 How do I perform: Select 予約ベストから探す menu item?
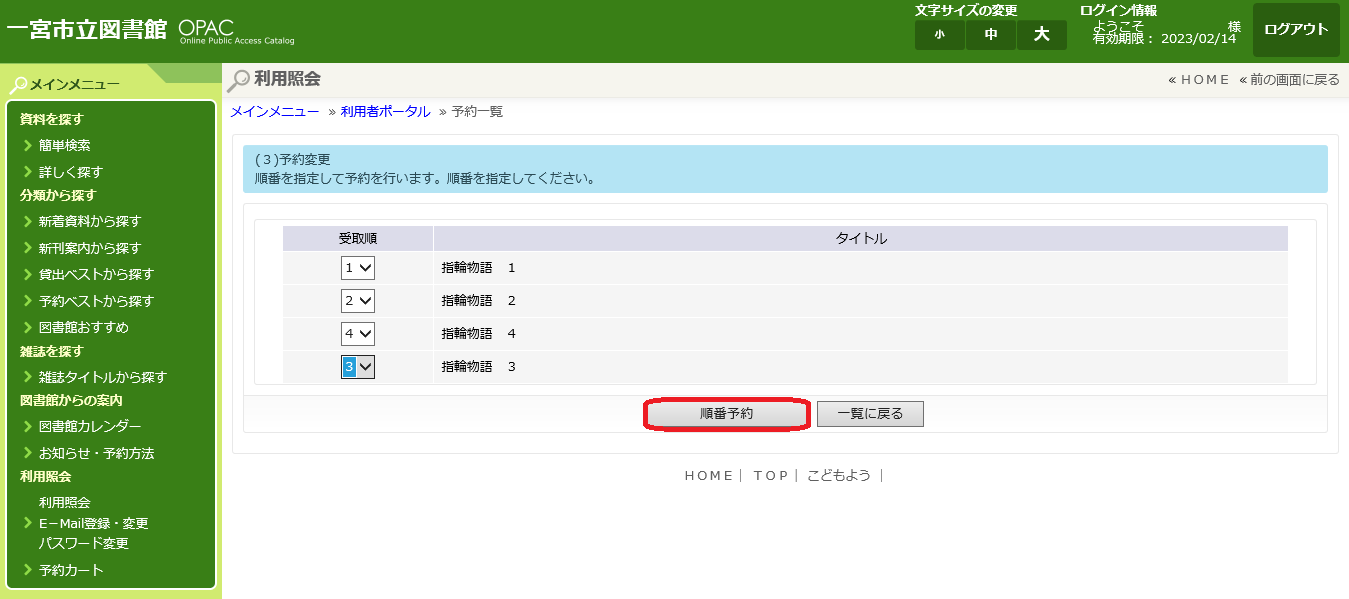tap(96, 301)
